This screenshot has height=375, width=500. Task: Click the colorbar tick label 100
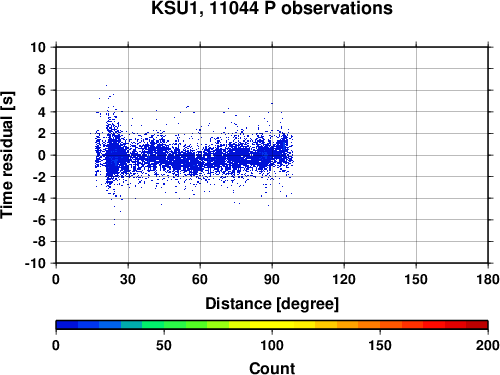click(x=272, y=345)
